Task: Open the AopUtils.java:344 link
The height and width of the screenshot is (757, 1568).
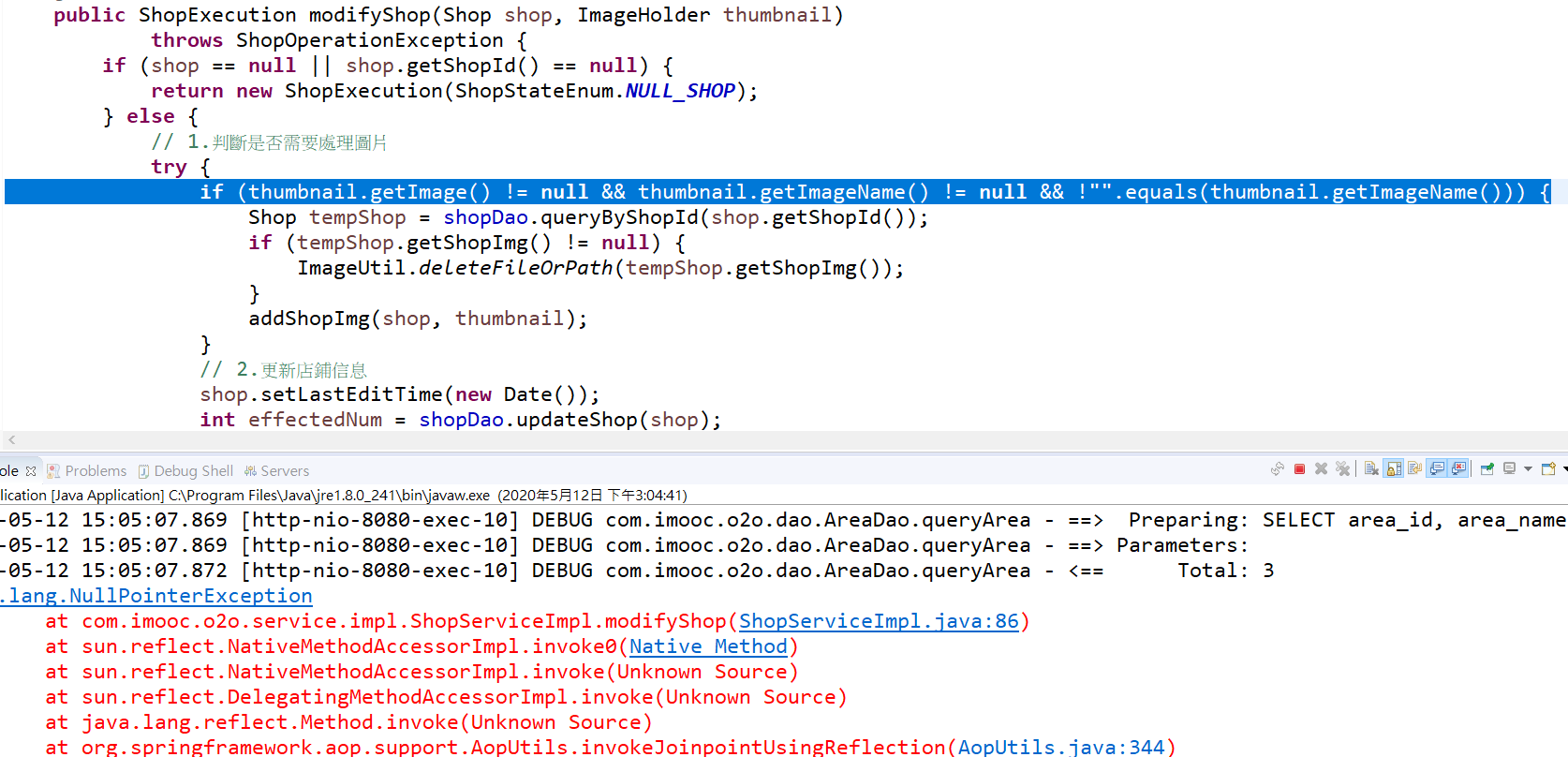Action: (x=1061, y=747)
